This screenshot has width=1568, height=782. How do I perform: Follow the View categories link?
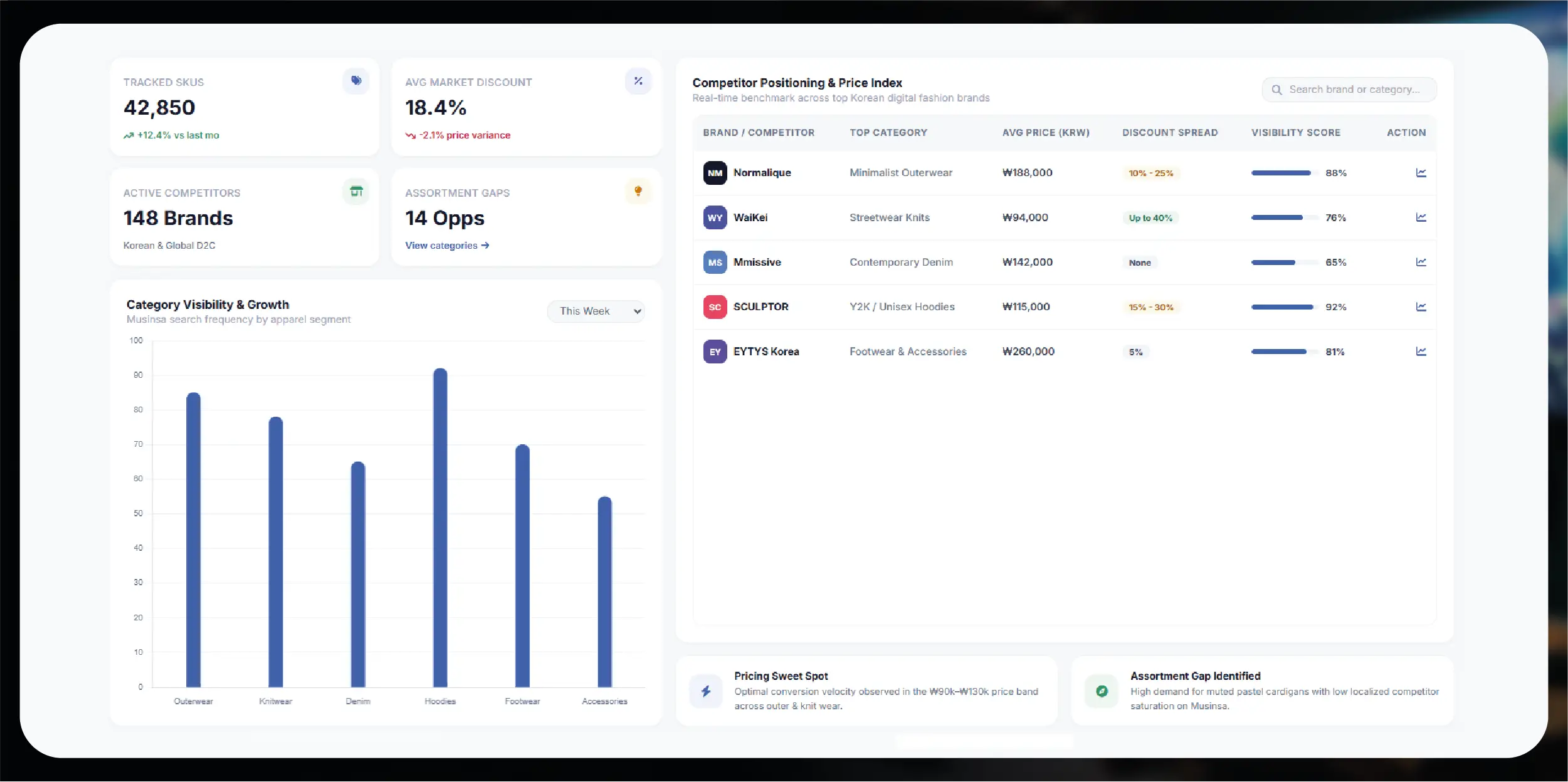click(447, 246)
